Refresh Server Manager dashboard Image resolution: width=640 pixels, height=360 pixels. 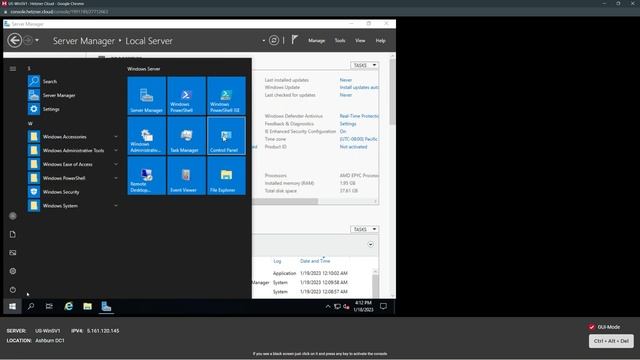274,40
